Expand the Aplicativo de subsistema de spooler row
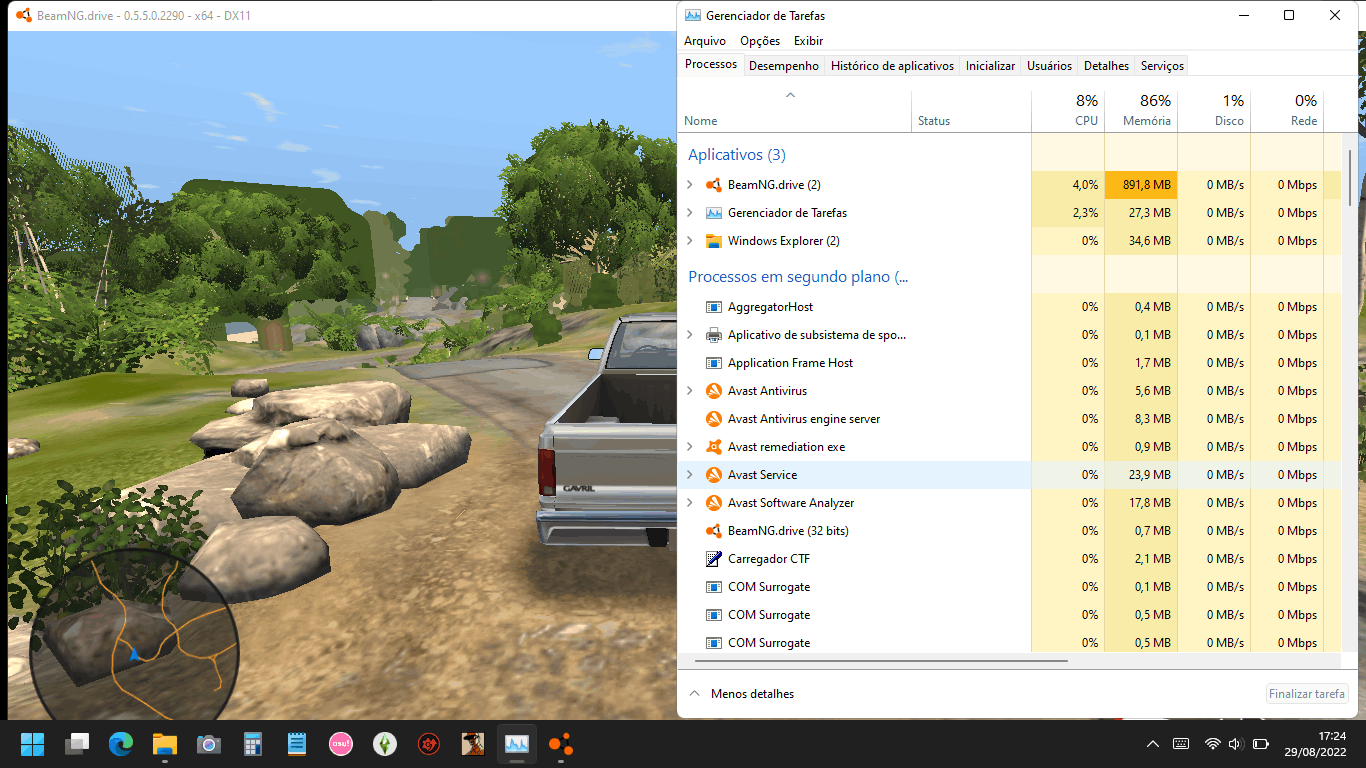 click(690, 335)
